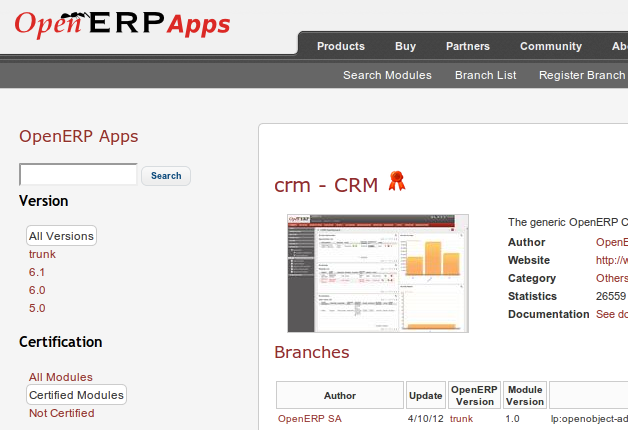Screen dimensions: 628x430
Task: Click the Search button
Action: click(x=166, y=176)
